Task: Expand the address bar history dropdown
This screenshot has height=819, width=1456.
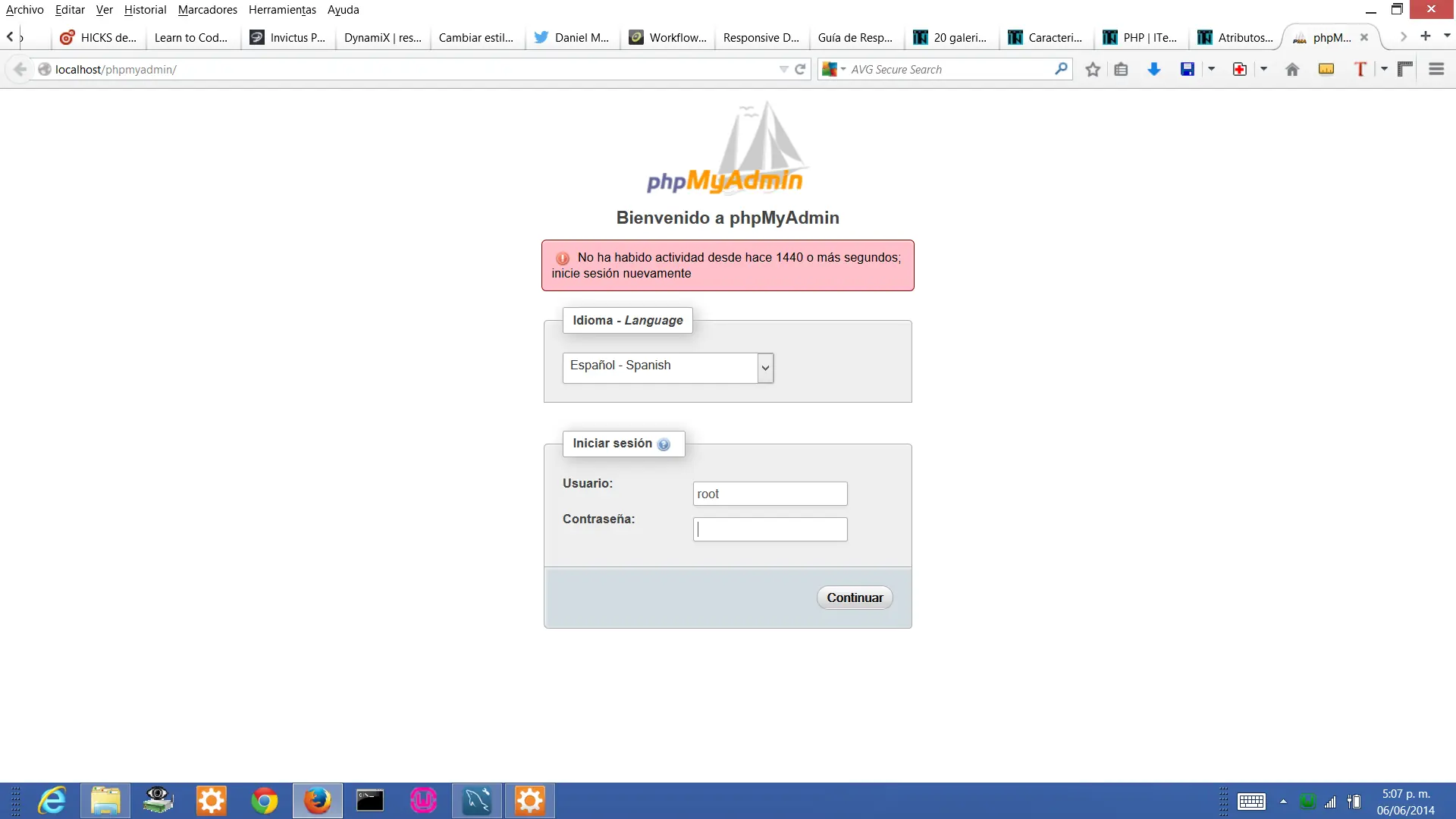Action: pos(783,69)
